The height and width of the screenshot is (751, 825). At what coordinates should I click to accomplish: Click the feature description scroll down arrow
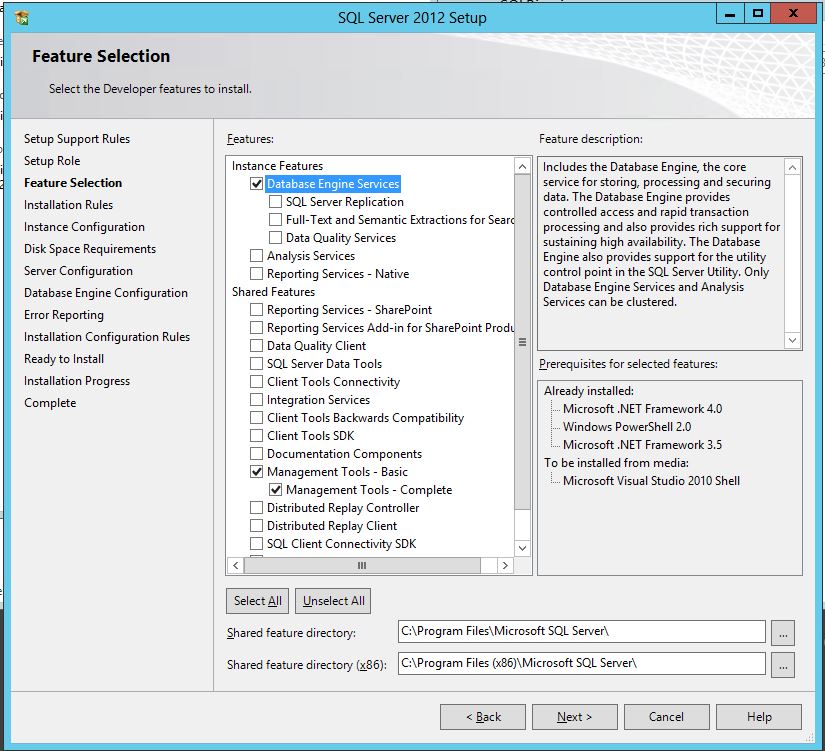tap(792, 341)
